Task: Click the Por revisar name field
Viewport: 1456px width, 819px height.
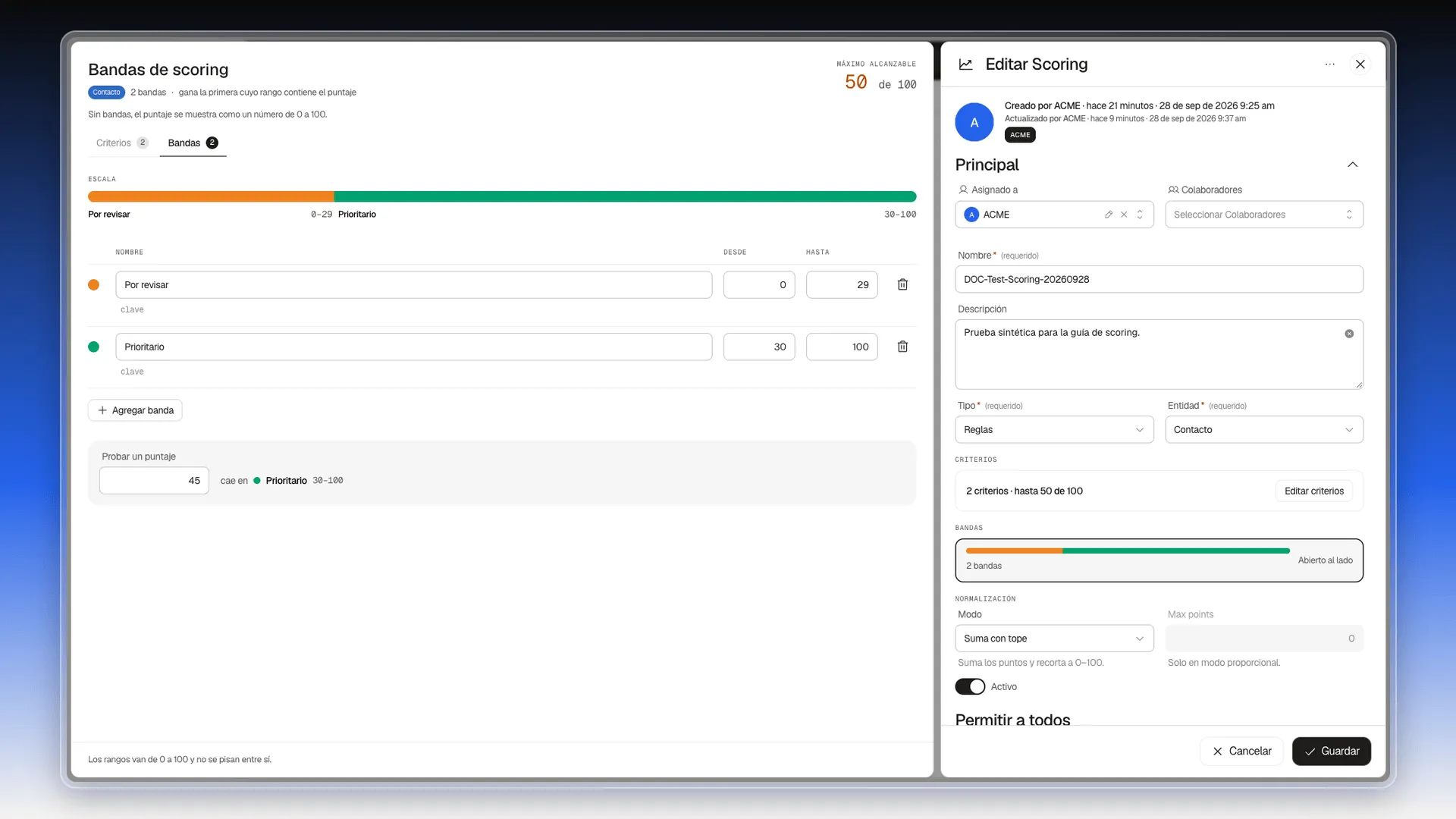Action: 413,284
